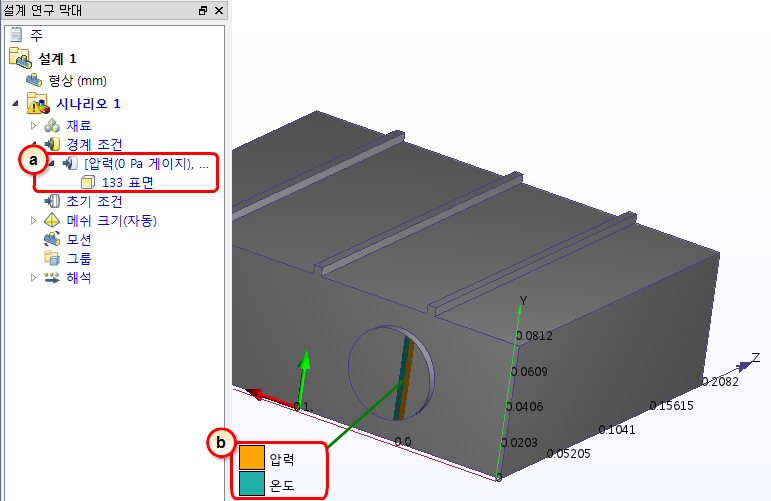Click the Y axis label

point(523,301)
